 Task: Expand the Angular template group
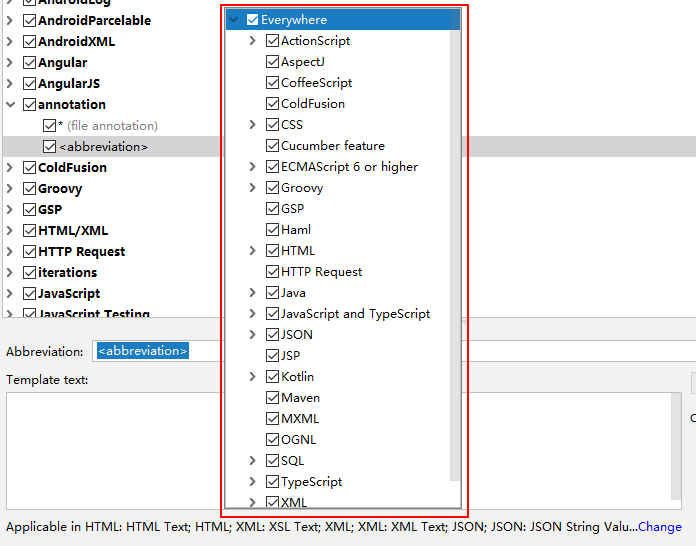point(10,62)
